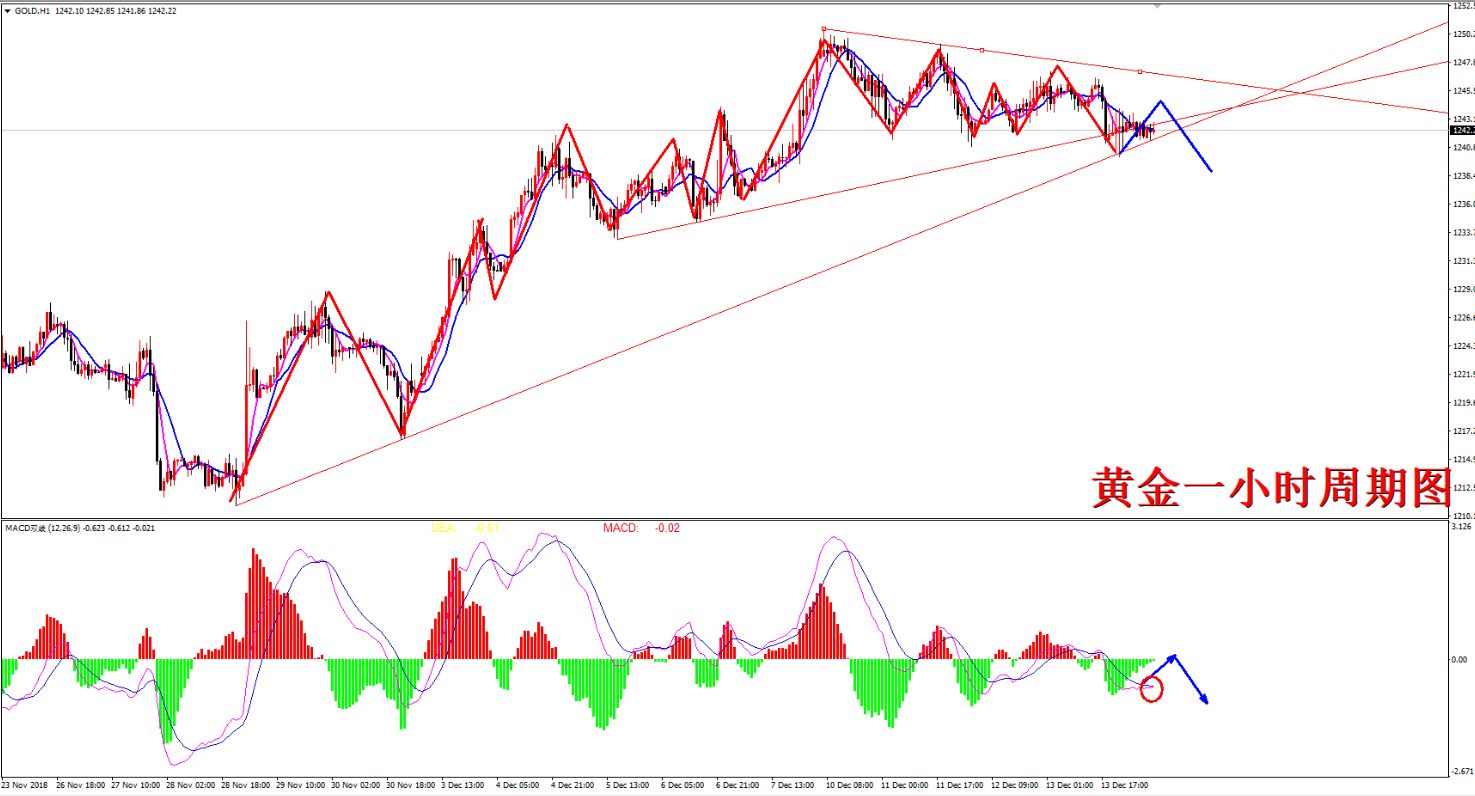Click the red MACD: -0.02 value label
1475x796 pixels.
click(641, 527)
